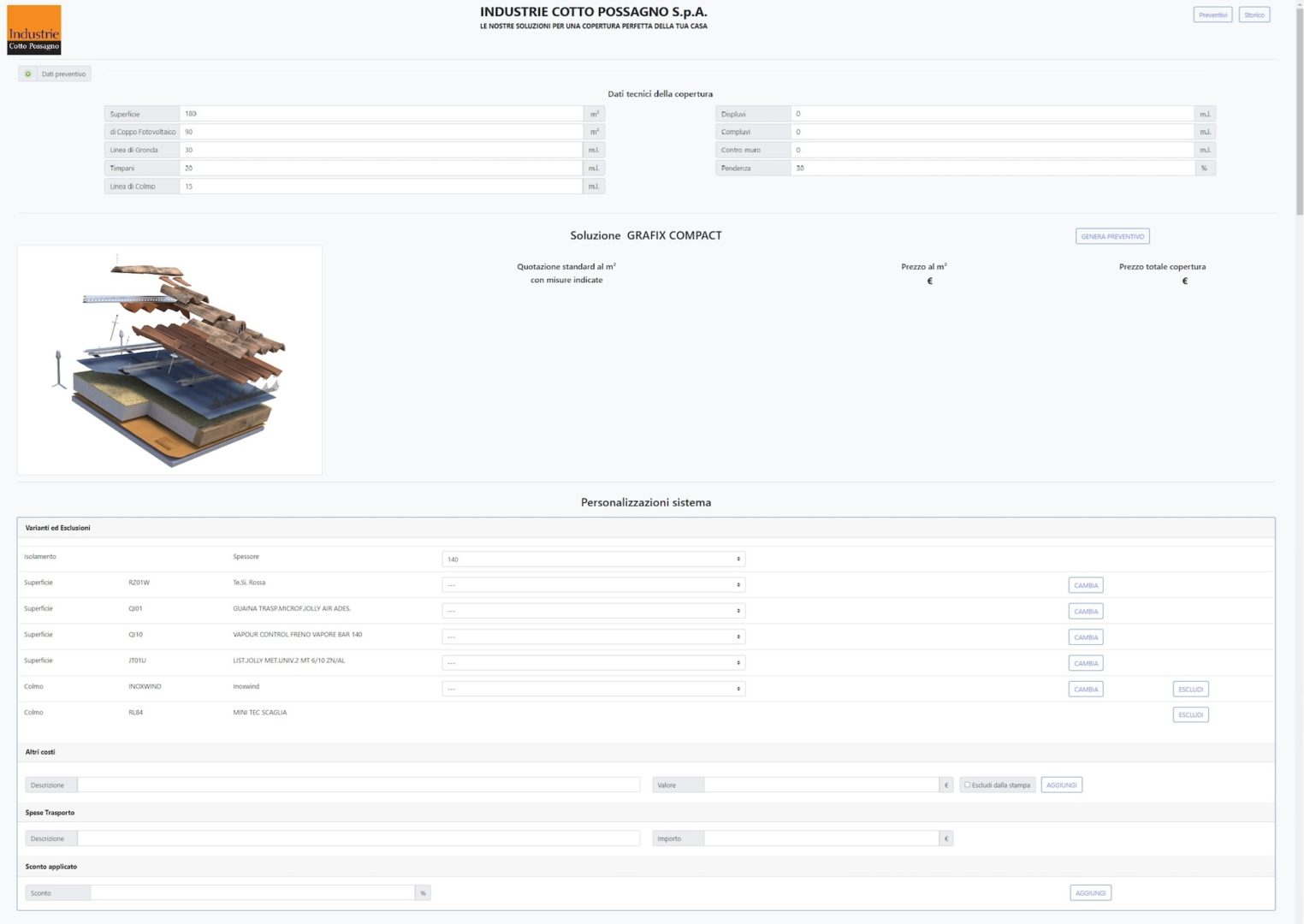Click the roof exploded-view image
1304x924 pixels.
(169, 360)
